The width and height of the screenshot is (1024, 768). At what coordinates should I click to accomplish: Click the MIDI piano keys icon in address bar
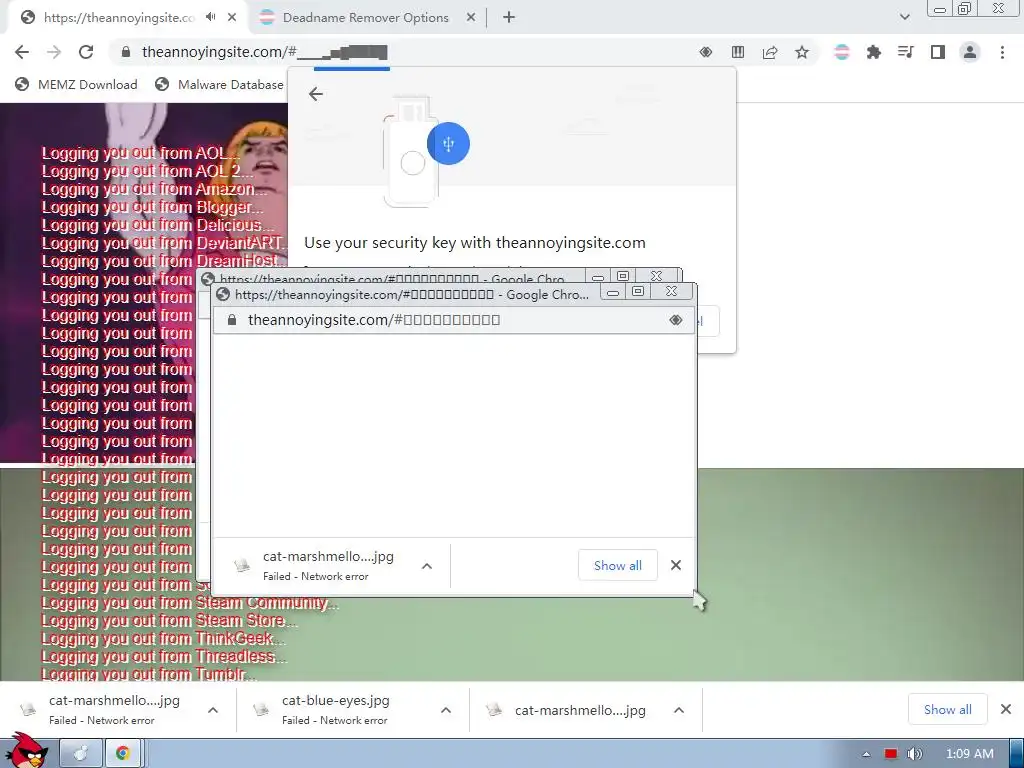click(738, 52)
